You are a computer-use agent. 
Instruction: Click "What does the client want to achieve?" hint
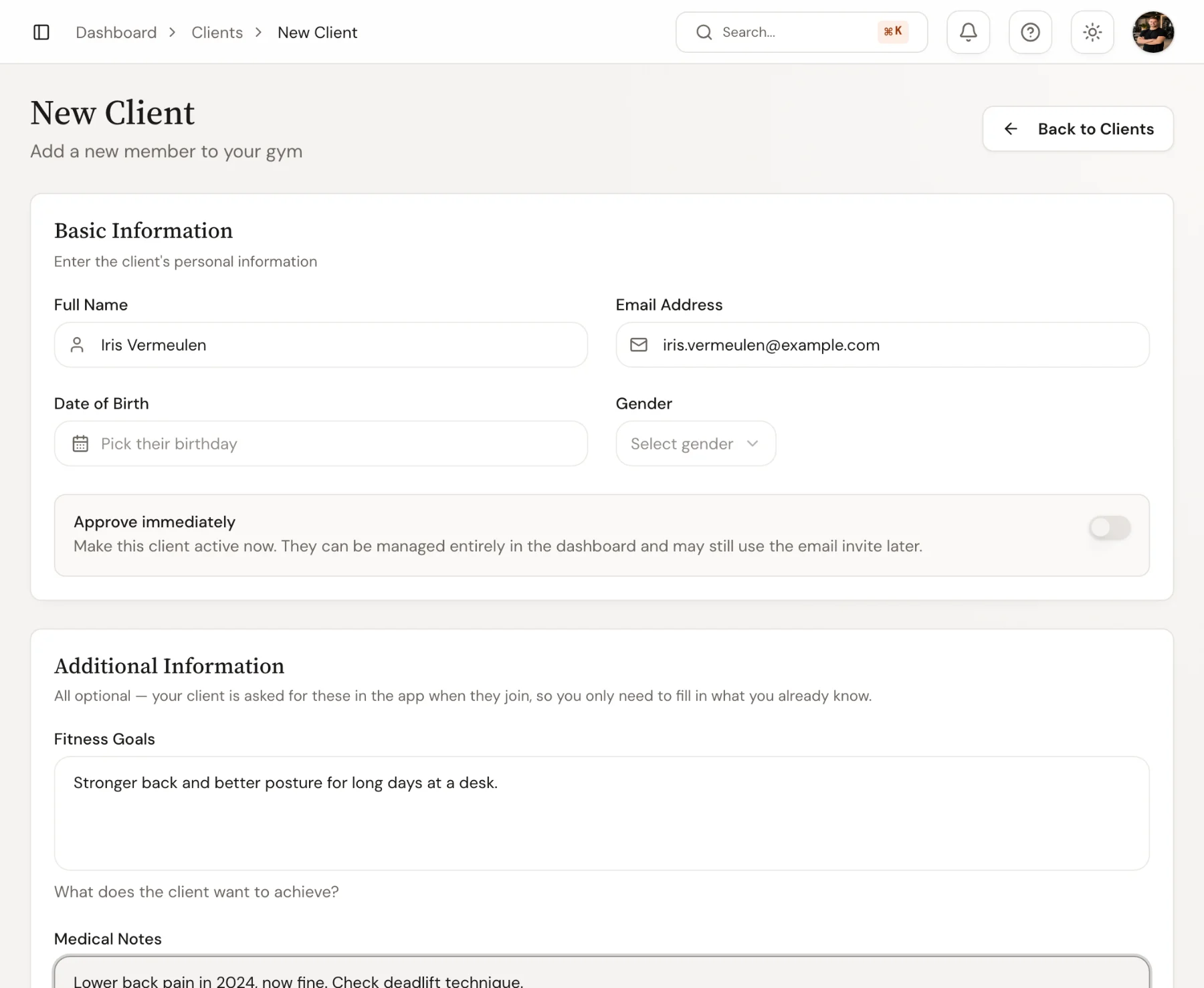197,892
